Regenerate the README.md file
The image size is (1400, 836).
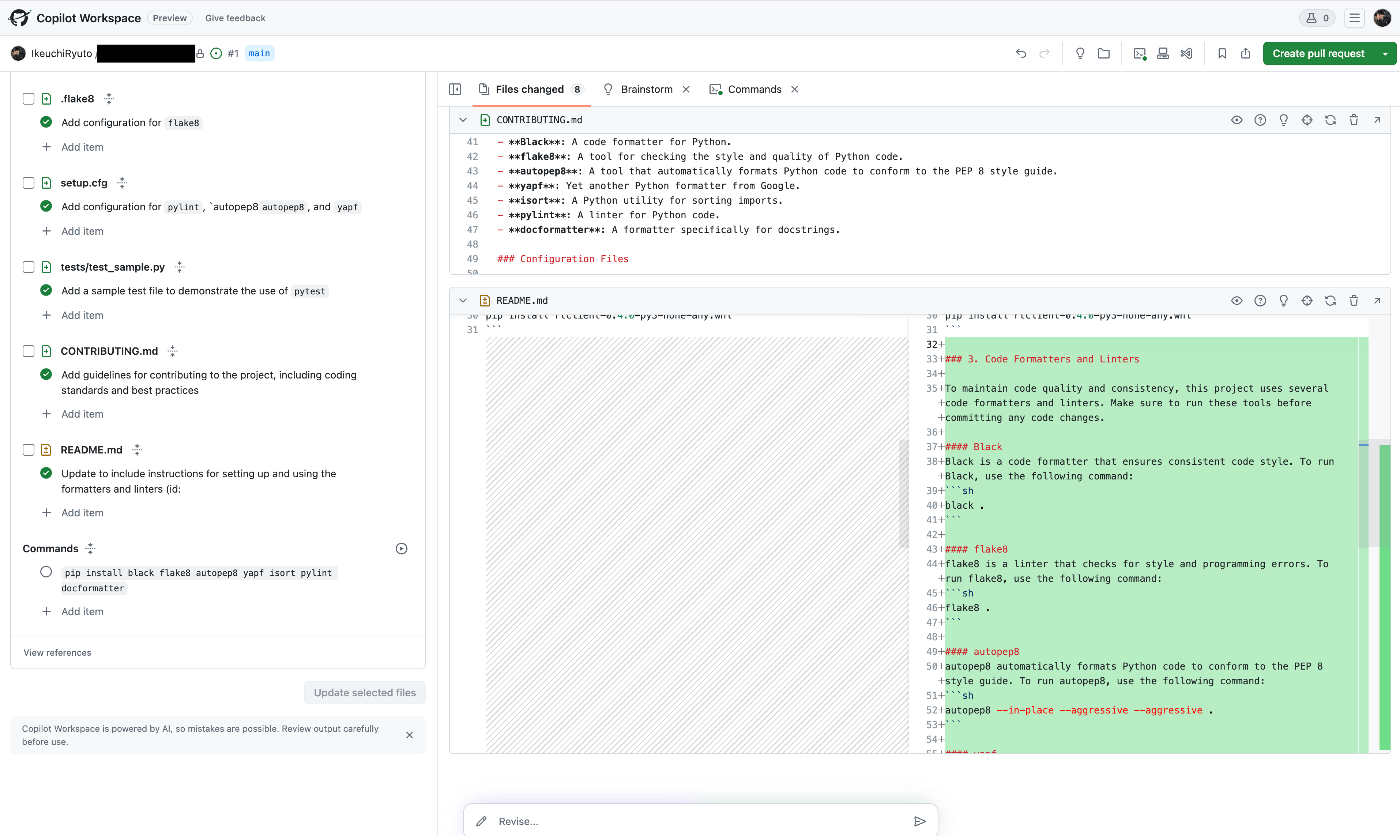1330,300
